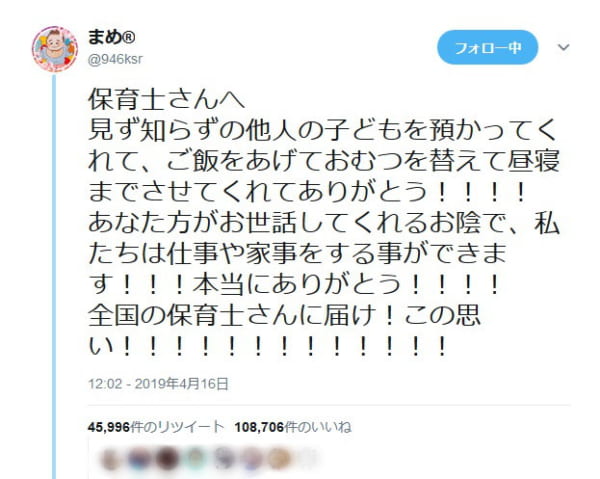Open the 12:02 - 2019年4月16日 timestamp

[158, 383]
